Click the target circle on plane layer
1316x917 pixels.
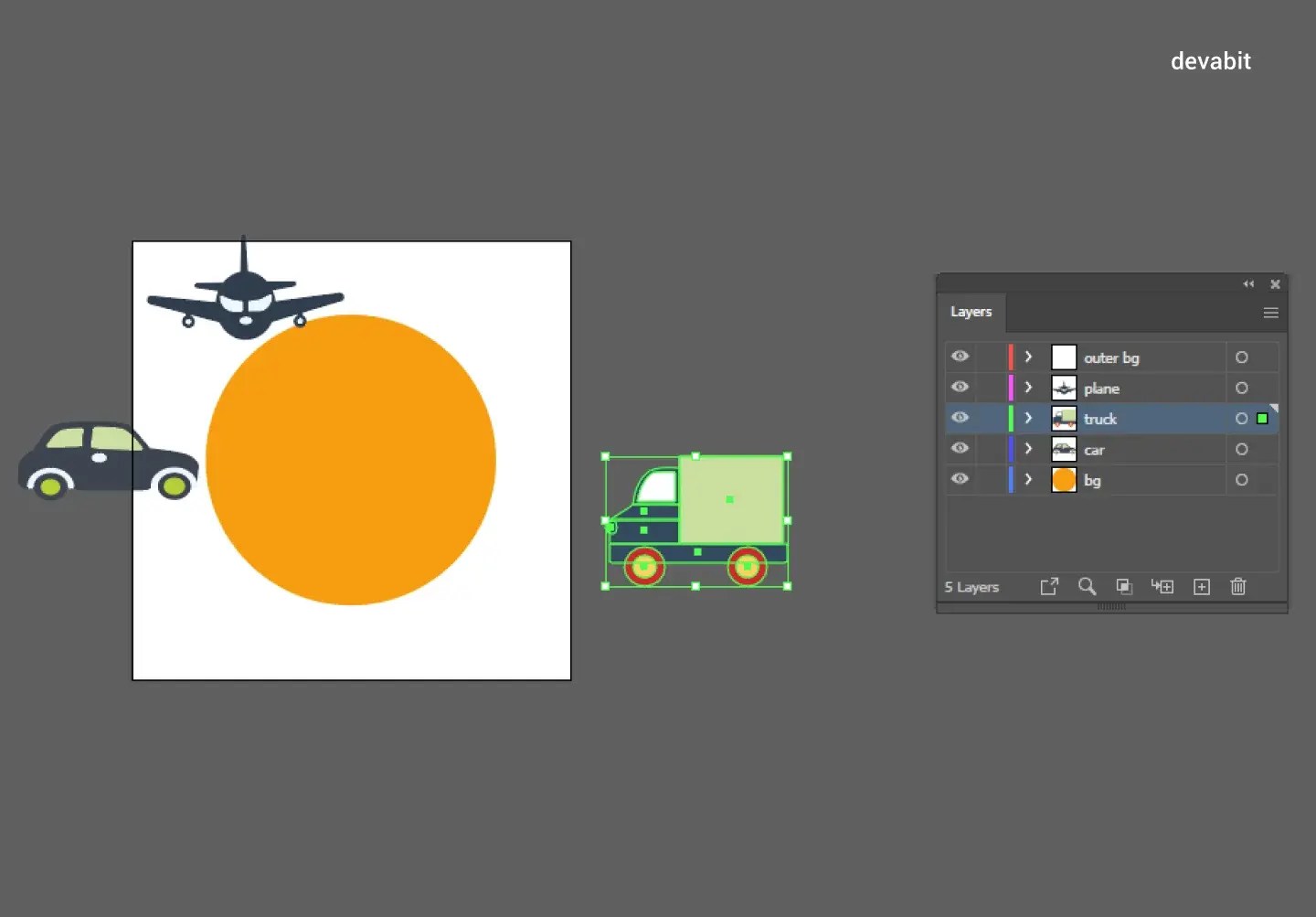pyautogui.click(x=1241, y=388)
